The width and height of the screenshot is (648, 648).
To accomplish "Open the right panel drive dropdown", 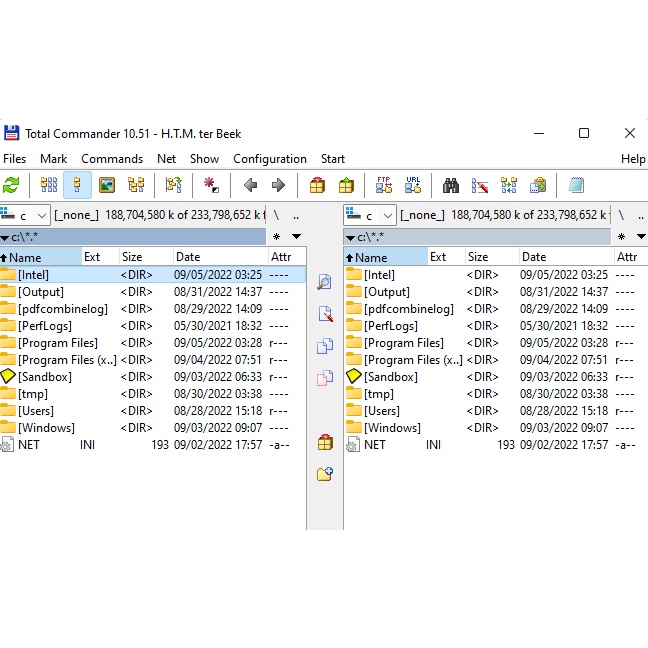I will point(371,215).
